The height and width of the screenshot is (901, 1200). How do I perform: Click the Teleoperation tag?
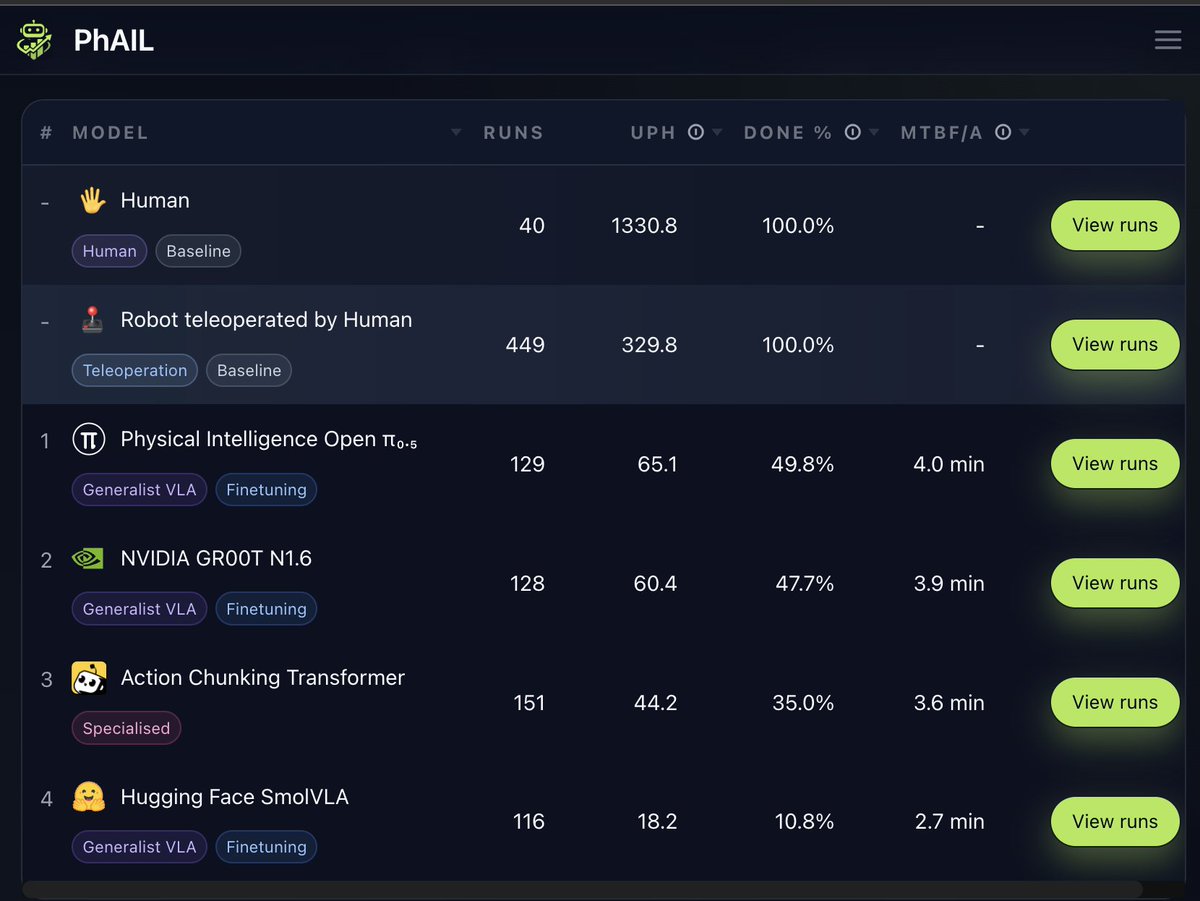[x=135, y=370]
